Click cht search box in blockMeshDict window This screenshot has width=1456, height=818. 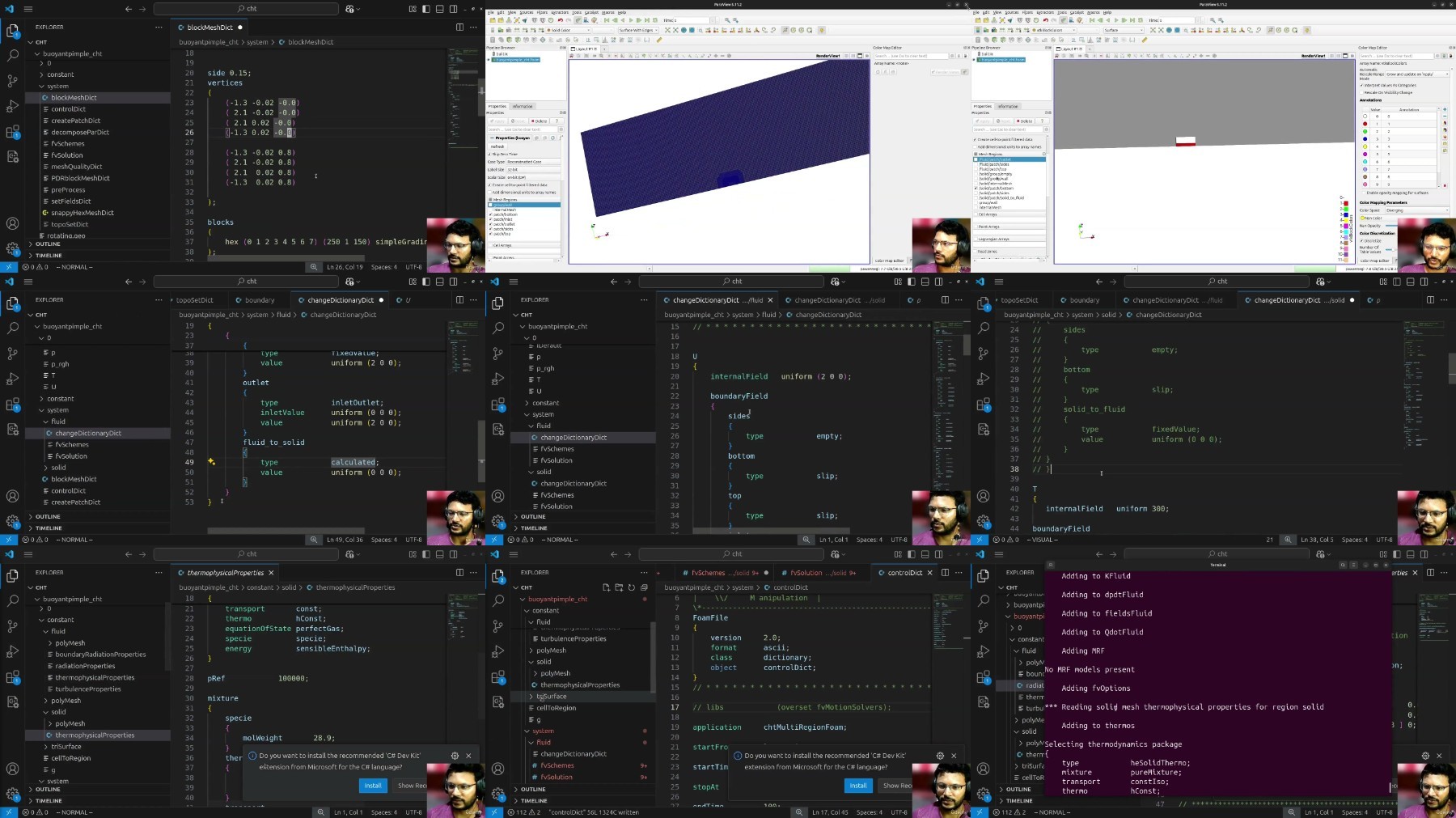[246, 9]
